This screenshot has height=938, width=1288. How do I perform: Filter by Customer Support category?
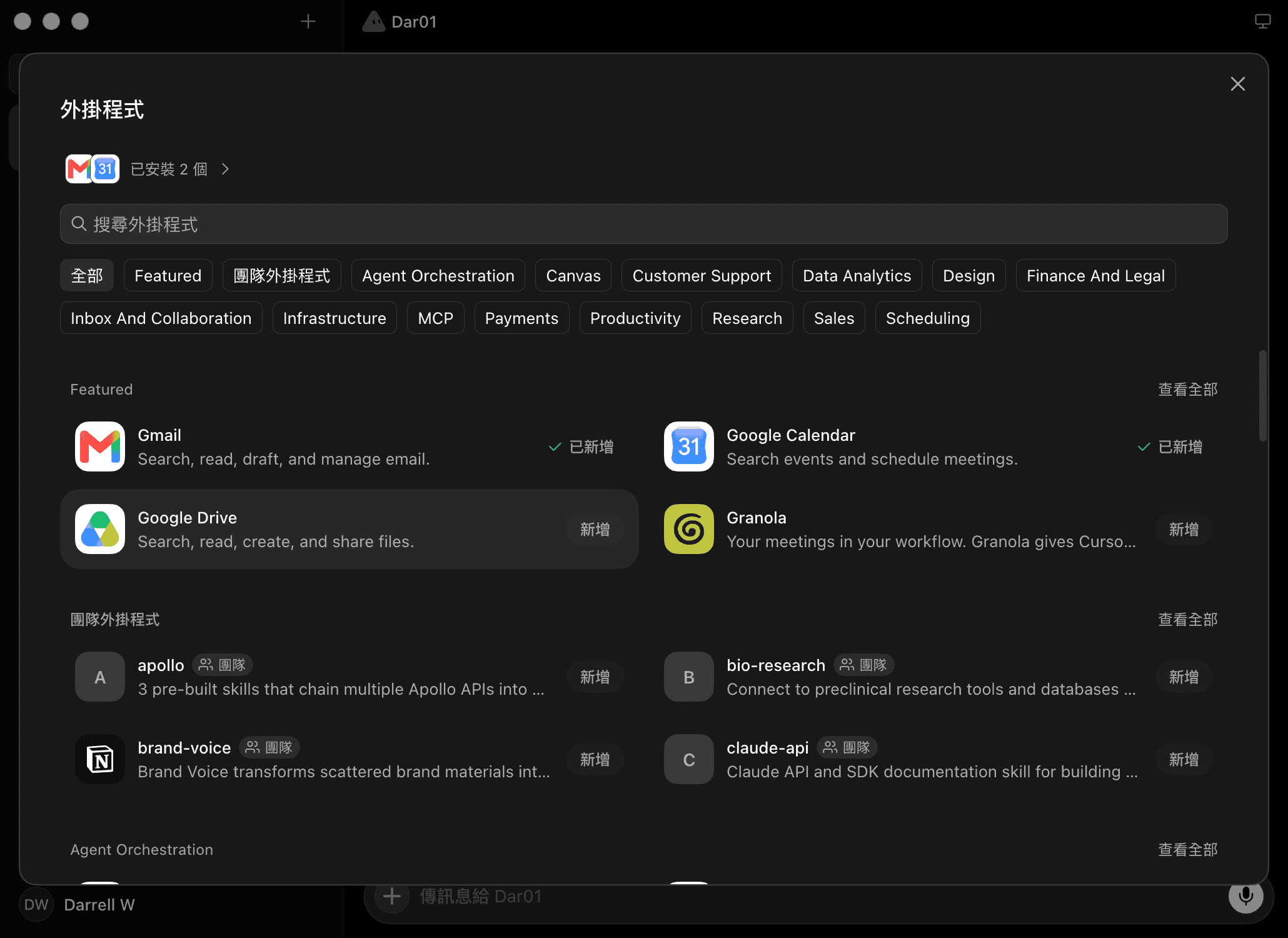[702, 275]
